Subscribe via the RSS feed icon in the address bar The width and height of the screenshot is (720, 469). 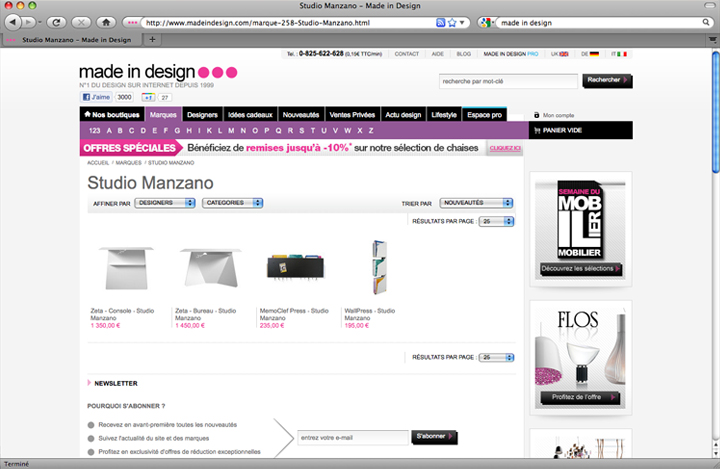coord(440,23)
